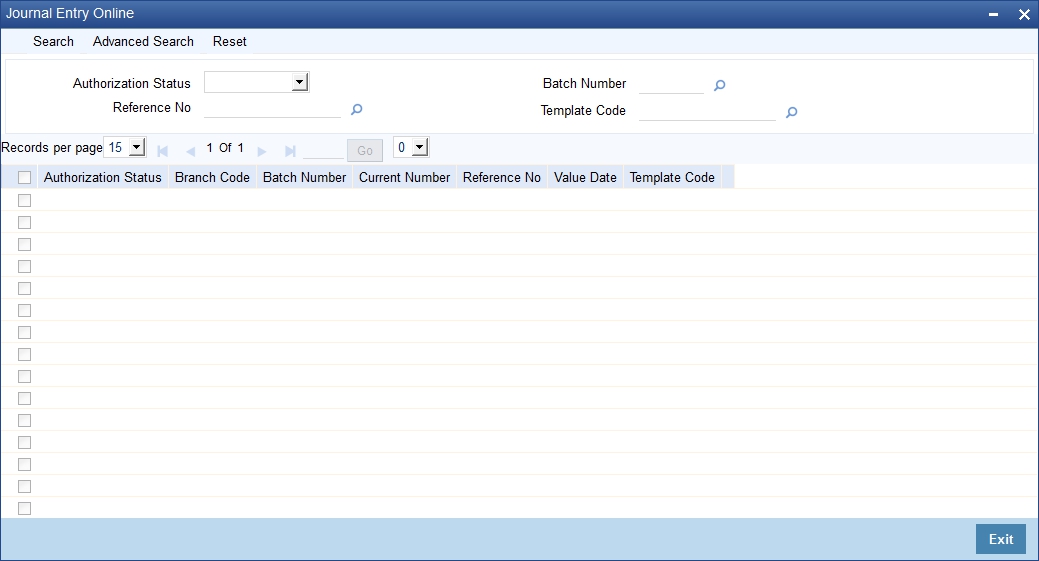Screen dimensions: 1039x561
Task: Open Template Code lookup search icon
Action: pos(791,112)
